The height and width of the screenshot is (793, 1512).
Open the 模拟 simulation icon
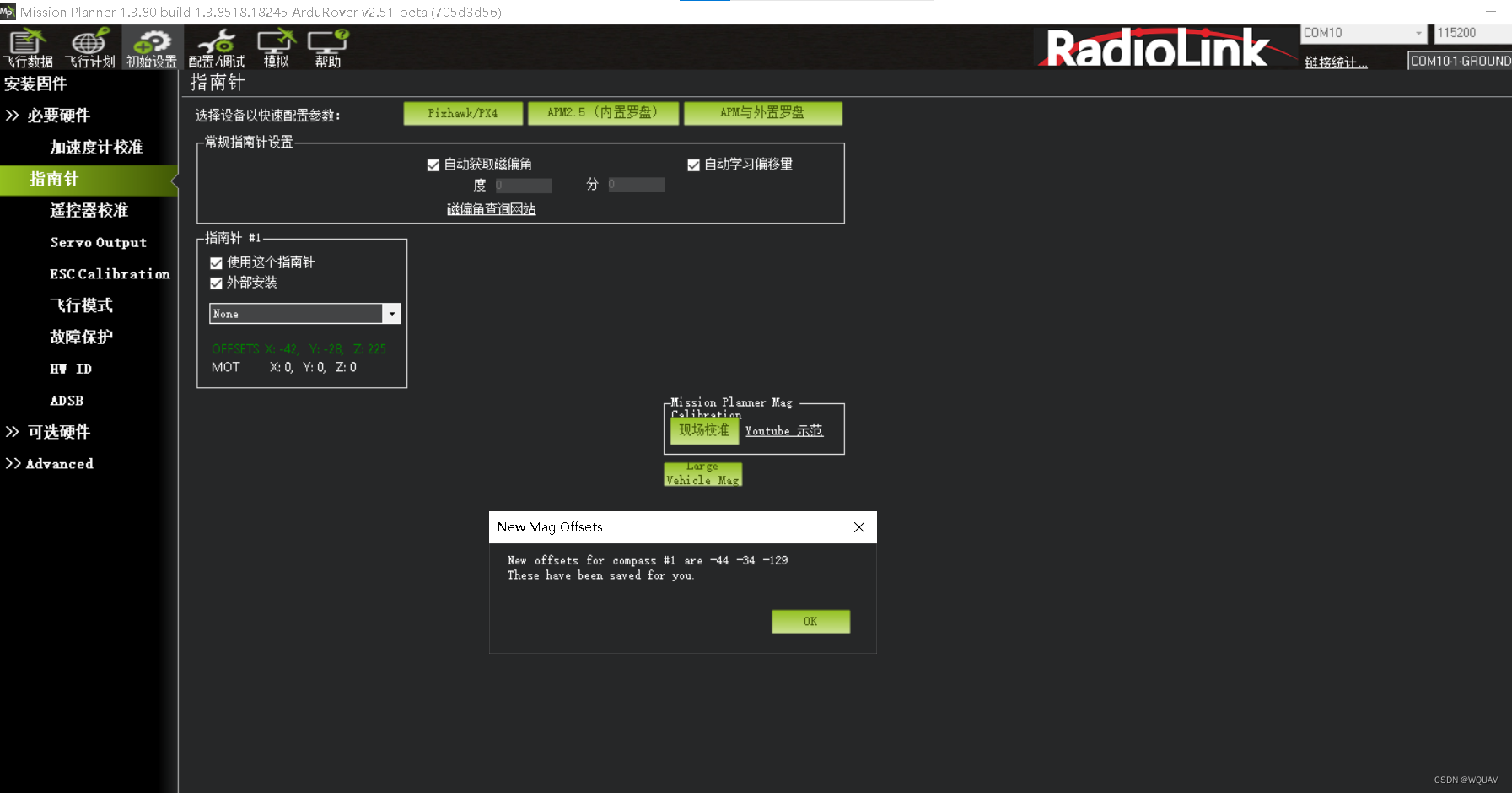[x=277, y=48]
